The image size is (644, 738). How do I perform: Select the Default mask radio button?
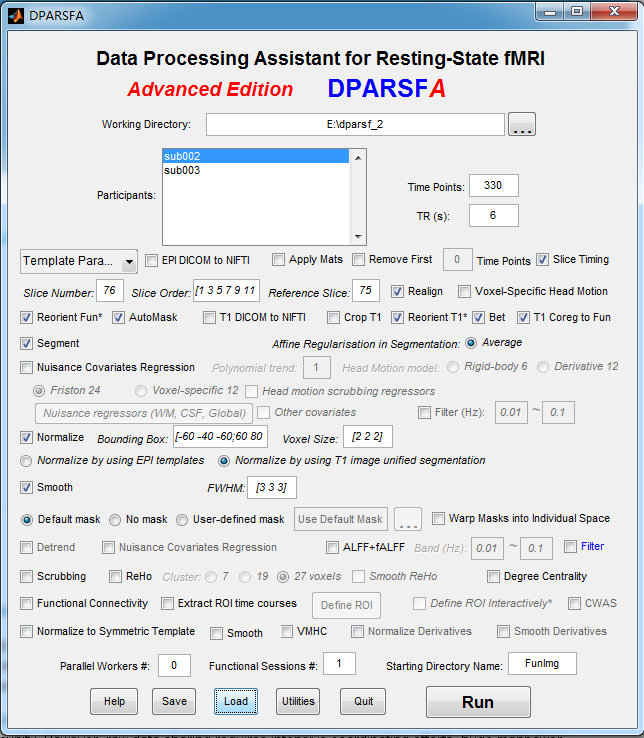pyautogui.click(x=27, y=520)
